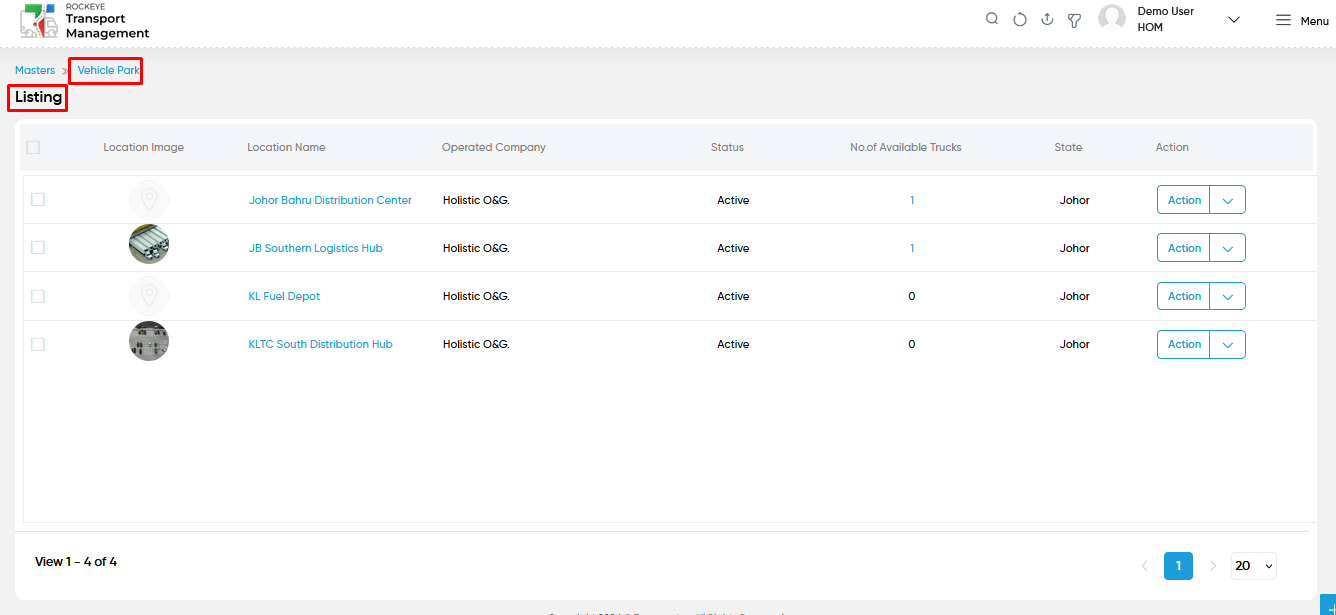Open KL Fuel Depot link
Screen dimensions: 1336x615
[285, 296]
